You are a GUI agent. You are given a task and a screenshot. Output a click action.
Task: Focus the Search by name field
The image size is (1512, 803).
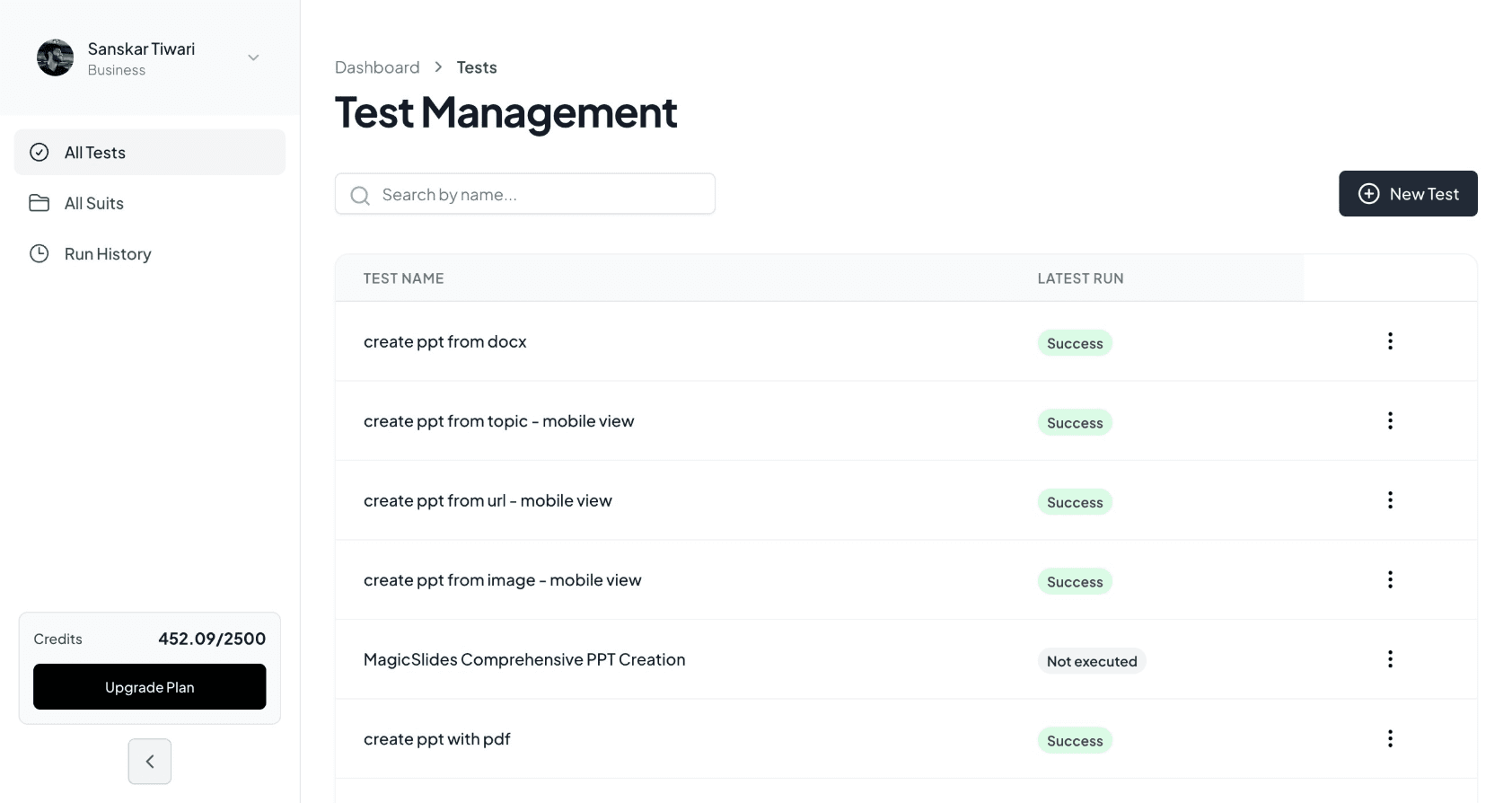tap(525, 194)
